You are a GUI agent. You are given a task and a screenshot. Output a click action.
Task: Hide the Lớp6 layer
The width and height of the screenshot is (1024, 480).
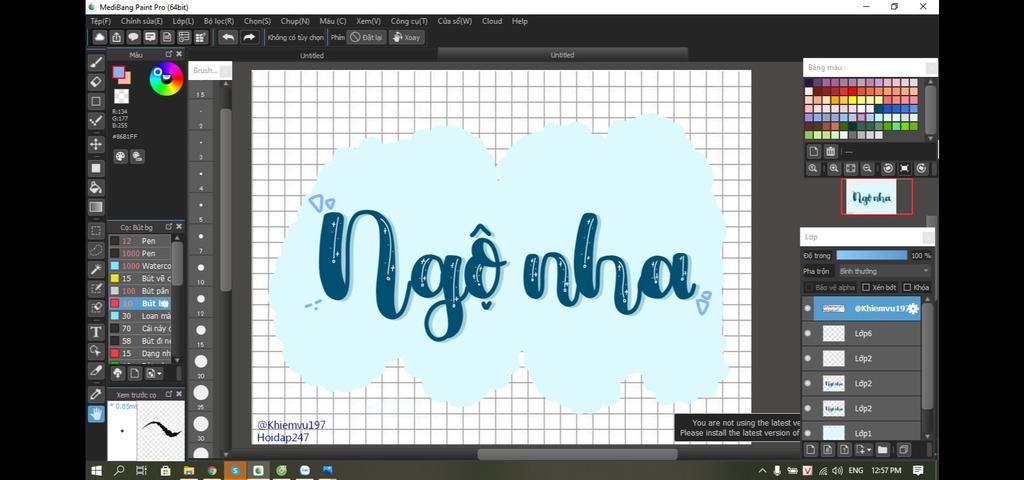[808, 333]
